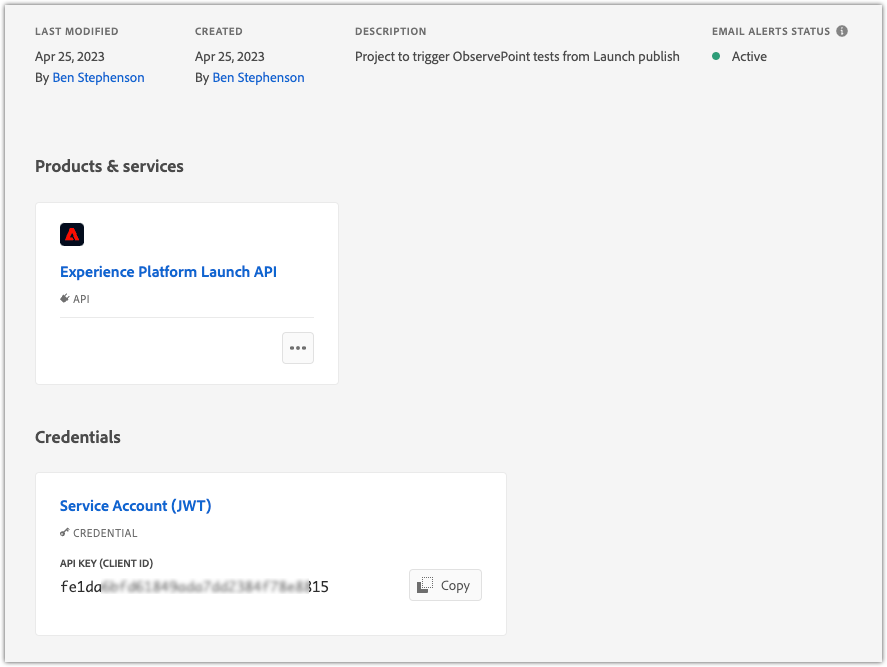Image resolution: width=887 pixels, height=667 pixels.
Task: Click the Active status text
Action: coord(749,57)
